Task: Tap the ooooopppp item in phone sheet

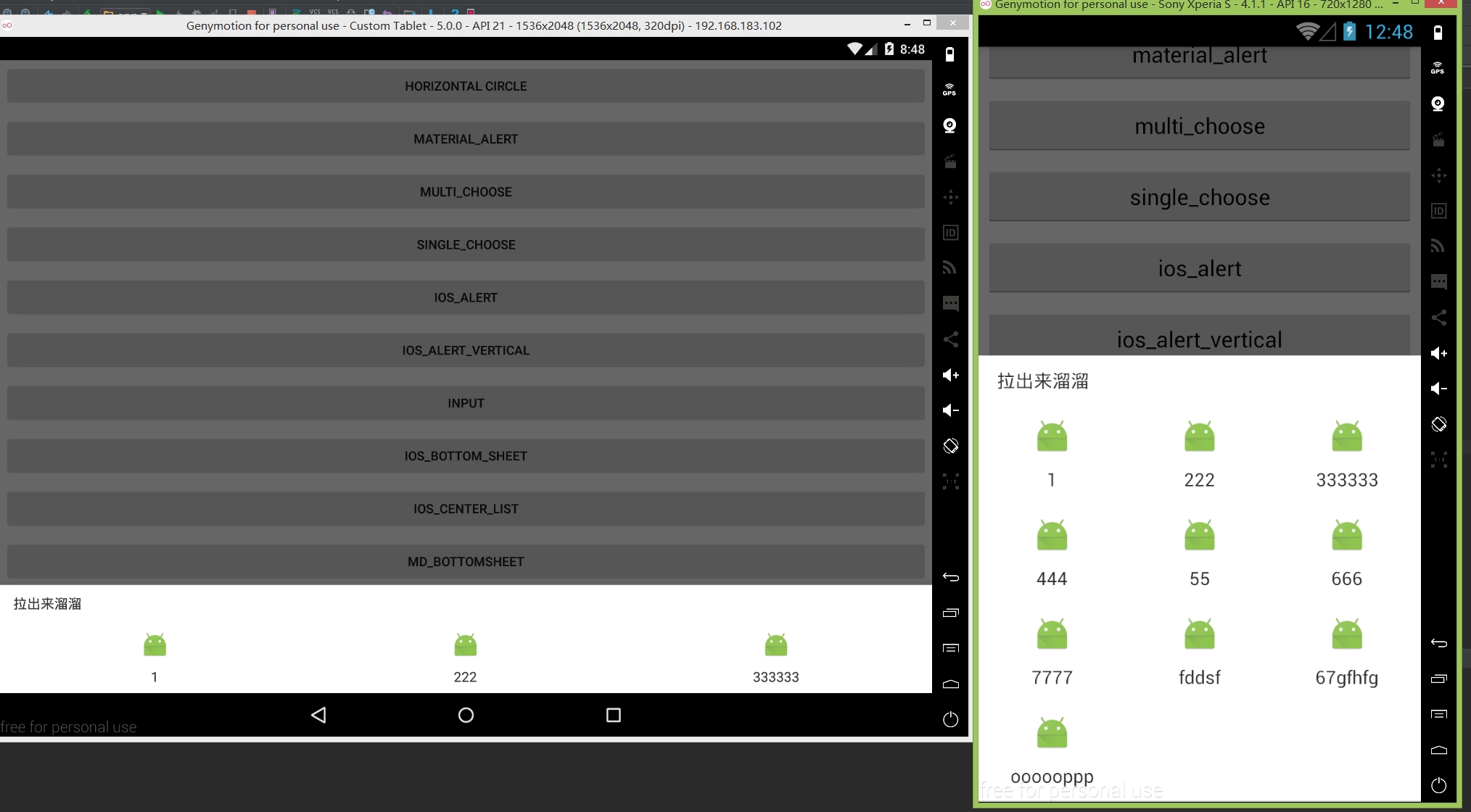Action: coord(1052,749)
